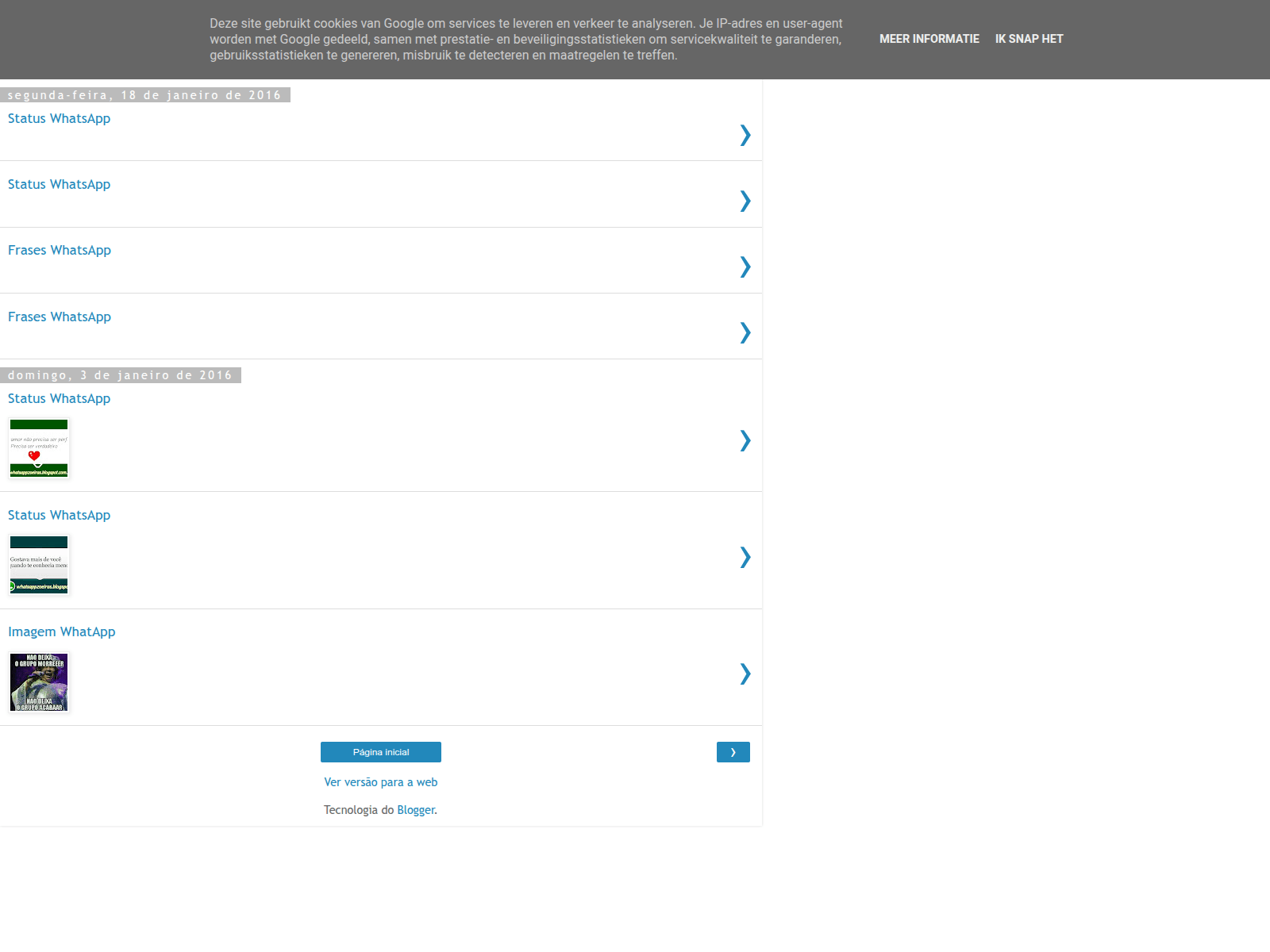Open Status WhatsApp title above the heart thumbnail

[x=60, y=398]
